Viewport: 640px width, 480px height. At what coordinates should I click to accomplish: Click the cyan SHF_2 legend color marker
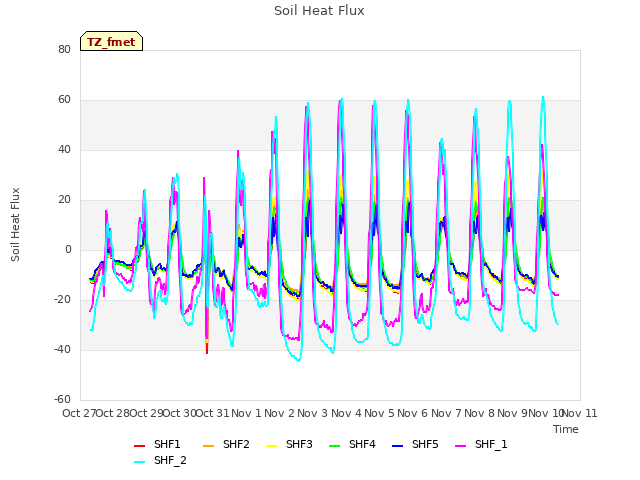[x=140, y=462]
